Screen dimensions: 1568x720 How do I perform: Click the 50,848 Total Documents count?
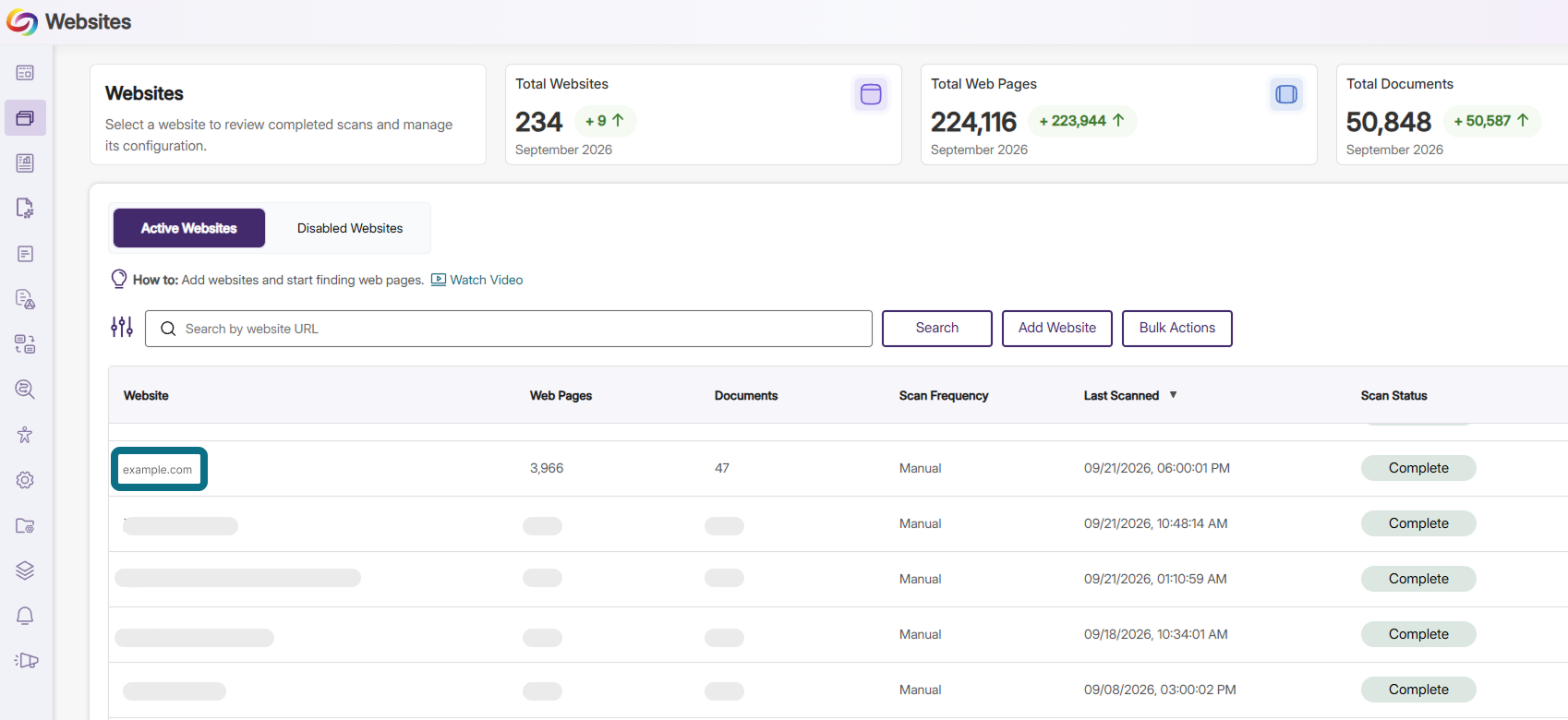click(1389, 122)
